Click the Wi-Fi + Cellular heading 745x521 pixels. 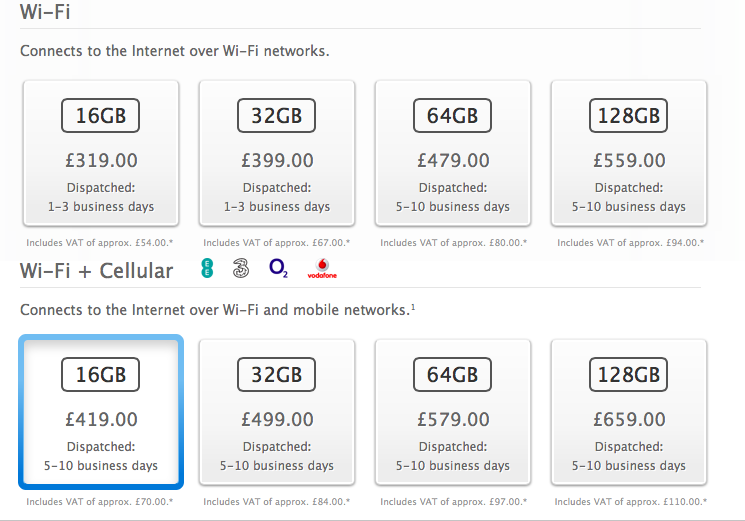click(96, 271)
